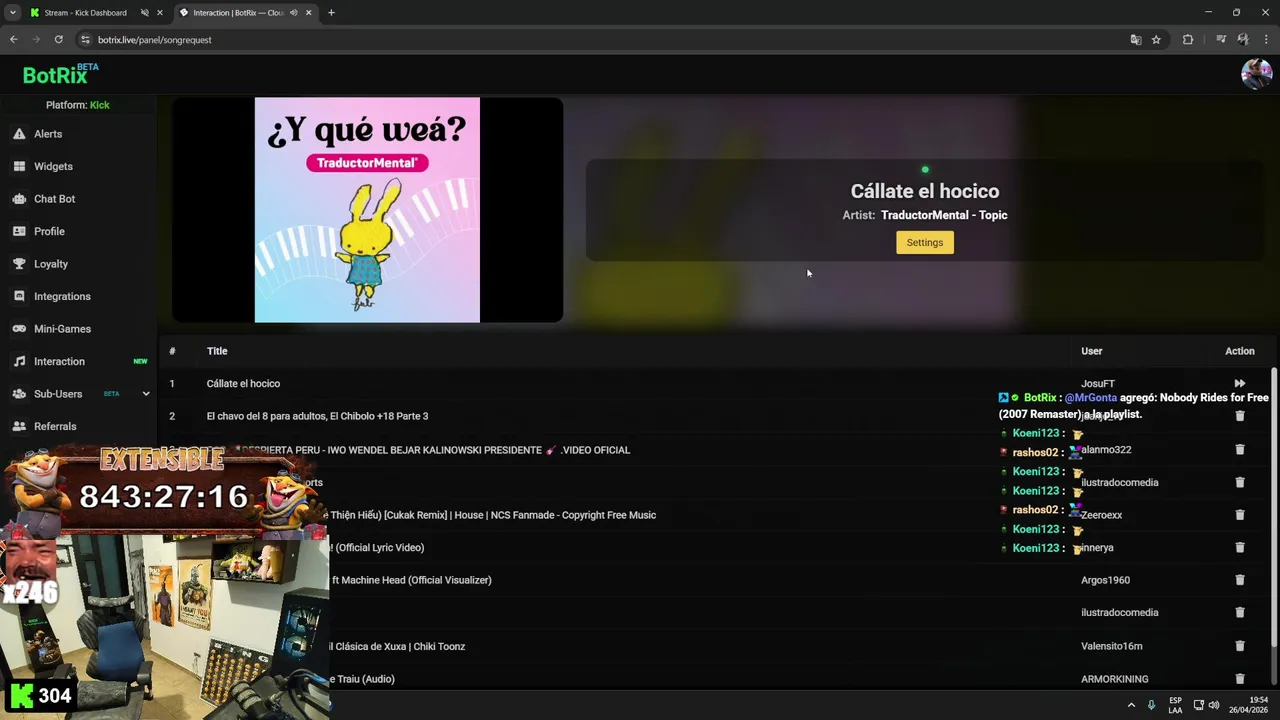The width and height of the screenshot is (1280, 720).
Task: Select the Interaction | BotRix browser tab
Action: pos(238,13)
